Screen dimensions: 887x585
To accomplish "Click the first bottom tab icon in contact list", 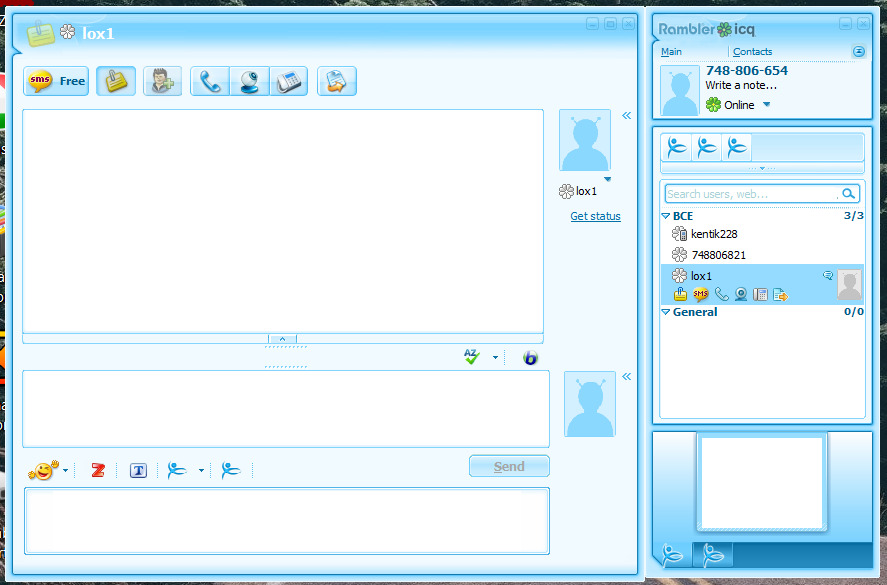I will [x=673, y=554].
